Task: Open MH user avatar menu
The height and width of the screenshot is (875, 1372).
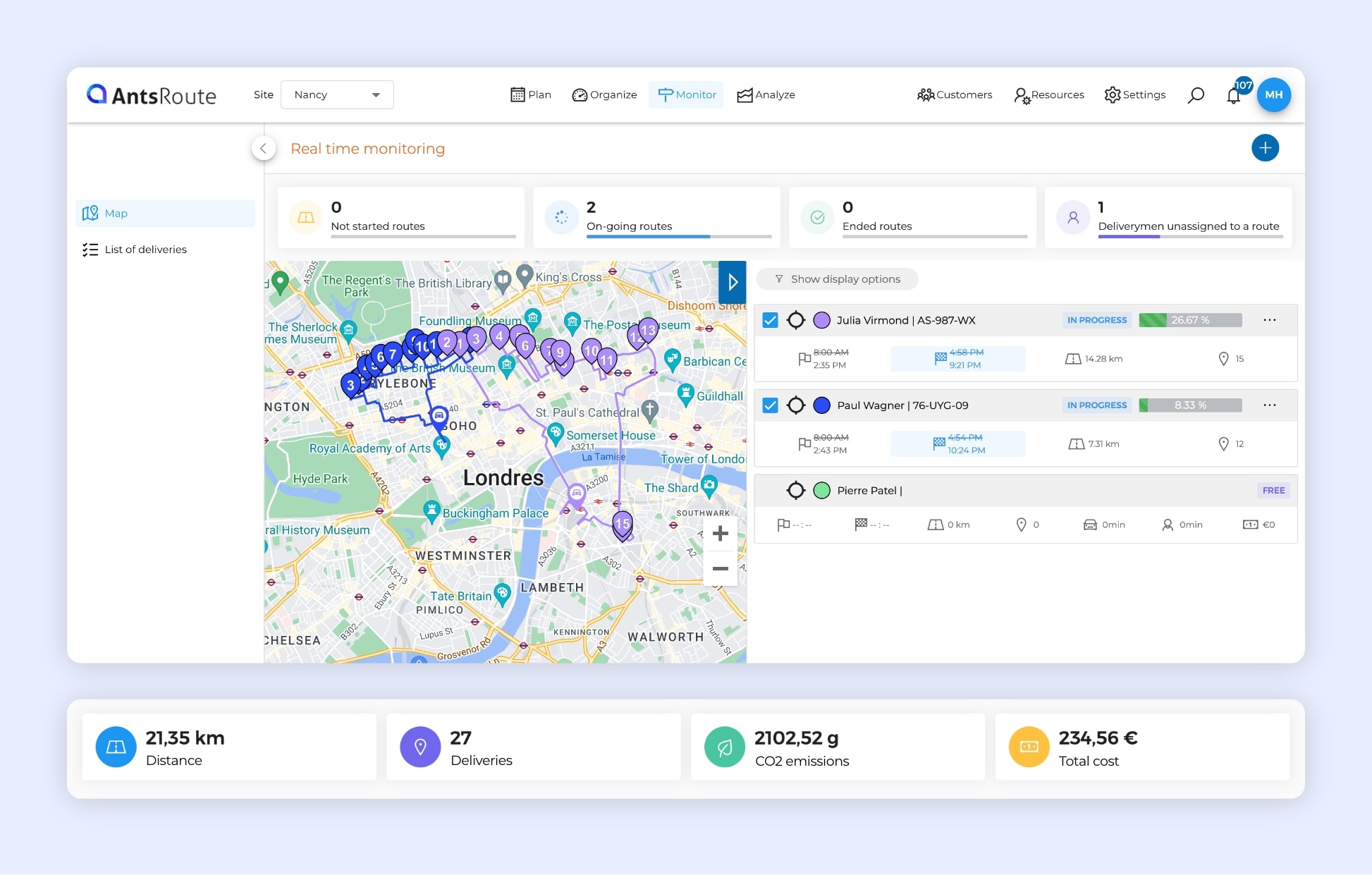Action: click(x=1273, y=95)
